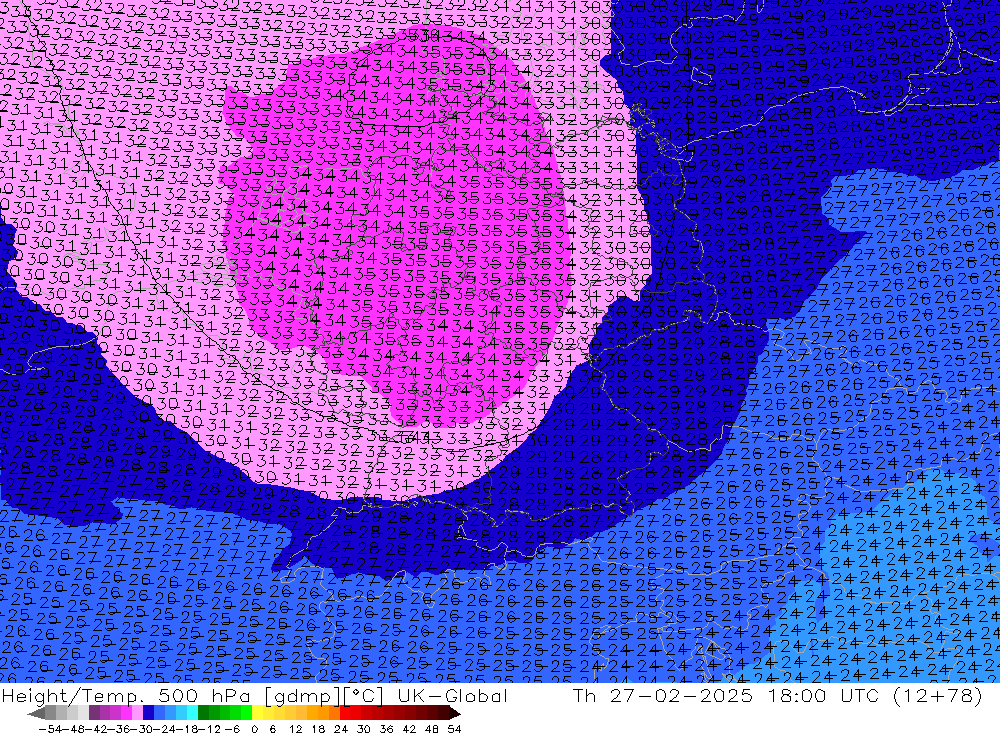Click the "-18" legend value
Image resolution: width=1000 pixels, height=733 pixels.
188,729
